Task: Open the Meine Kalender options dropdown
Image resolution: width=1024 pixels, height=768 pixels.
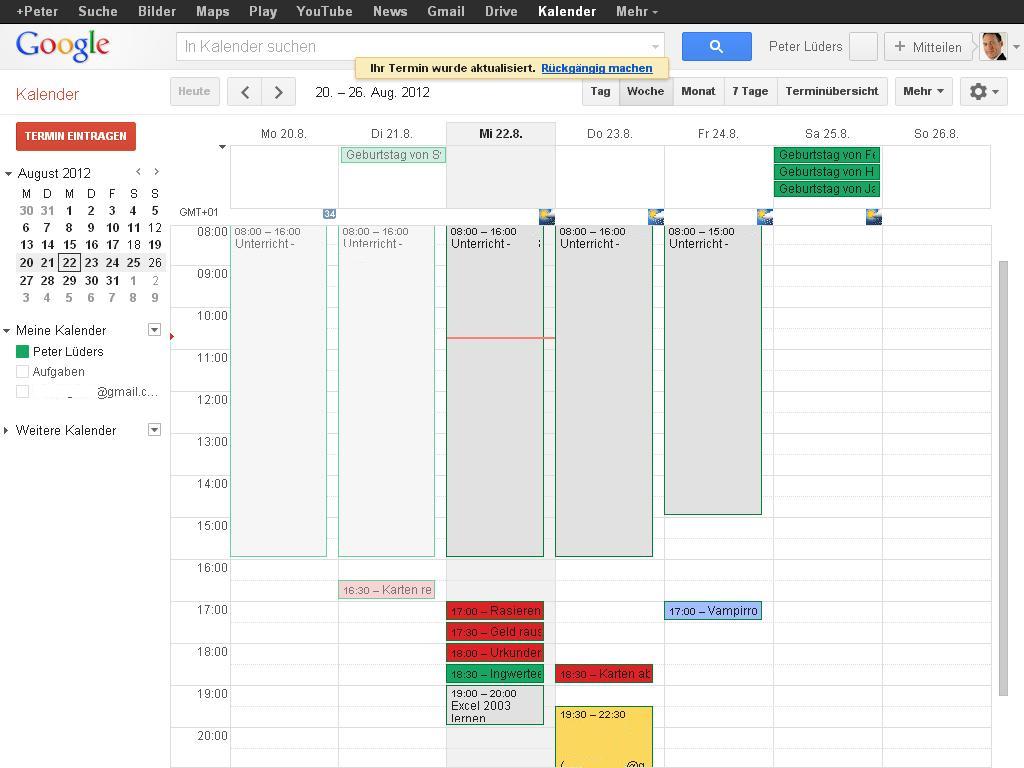Action: [x=154, y=330]
